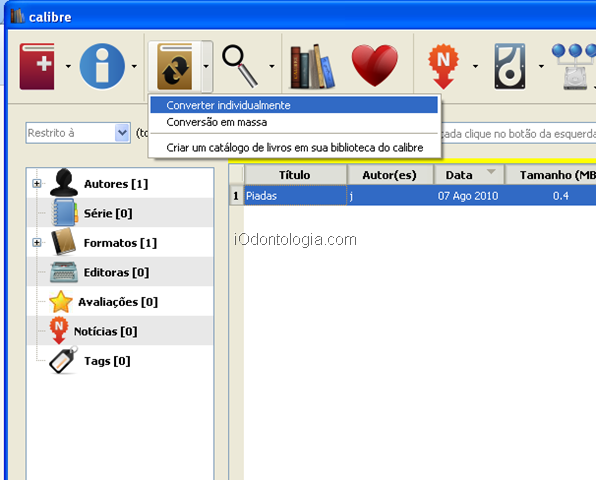Sort by the Tamanho (MB) column header
Viewport: 596px width, 480px height.
tap(550, 175)
